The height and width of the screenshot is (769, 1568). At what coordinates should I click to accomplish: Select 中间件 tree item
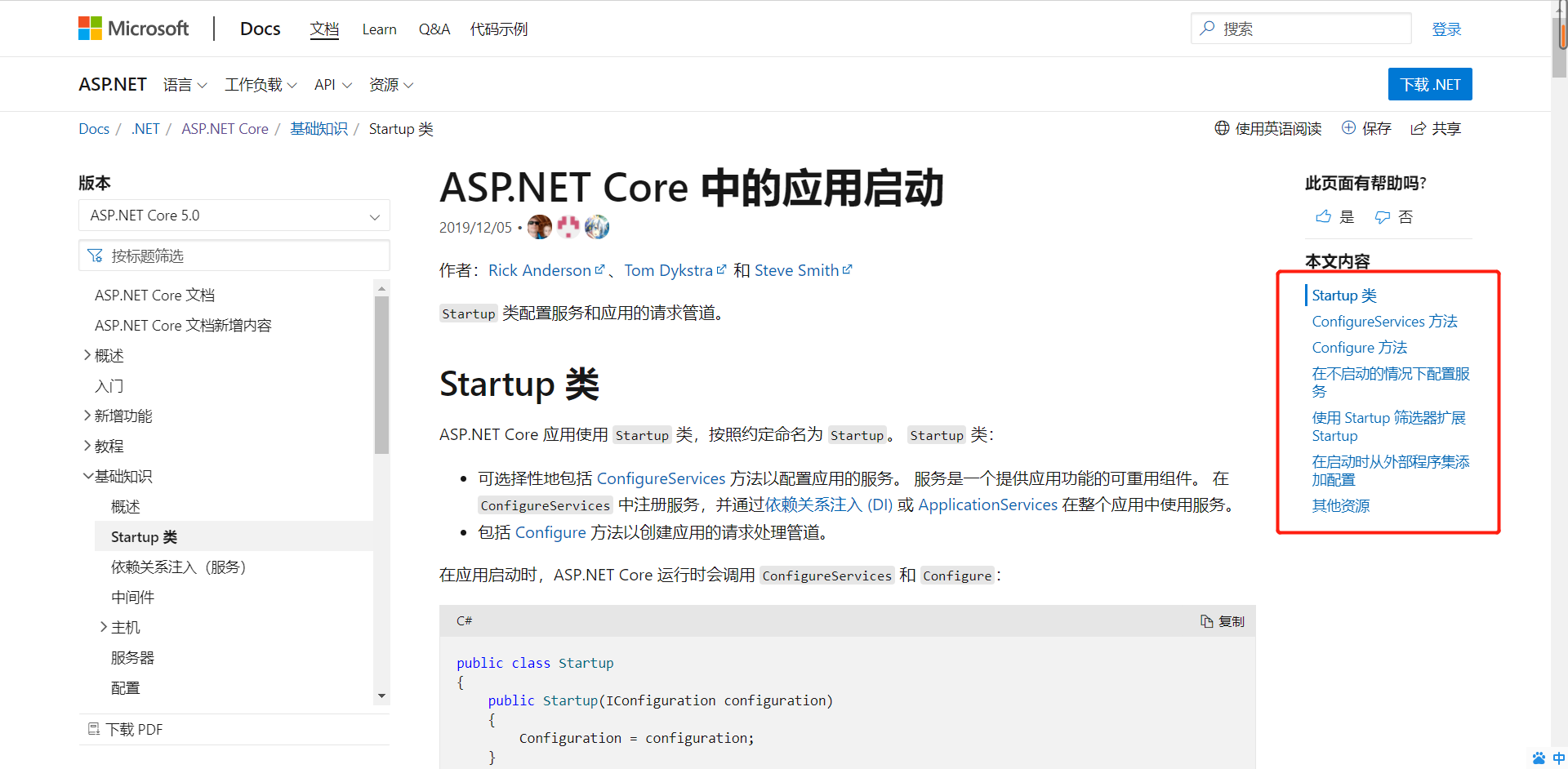click(x=132, y=597)
